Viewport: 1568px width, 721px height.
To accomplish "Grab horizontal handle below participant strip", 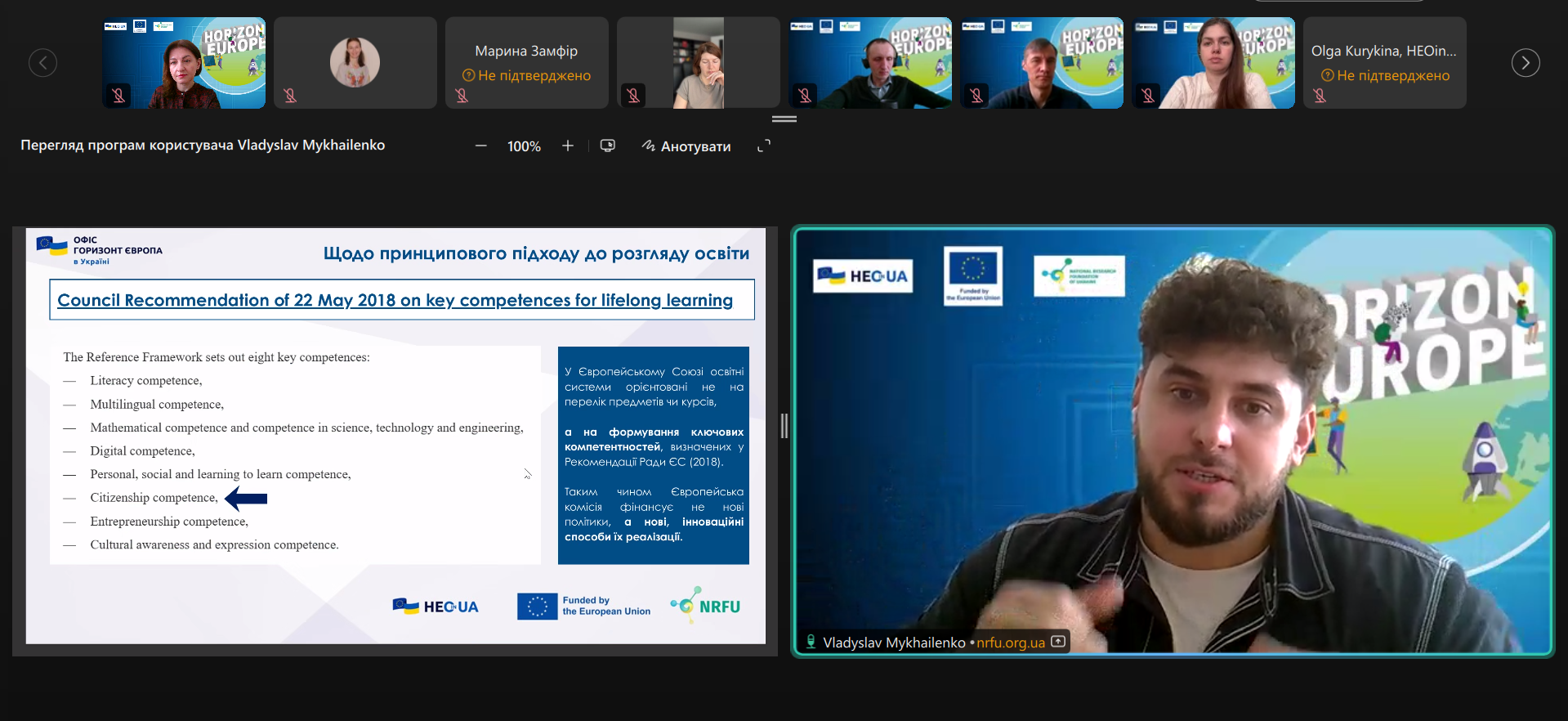I will pyautogui.click(x=784, y=119).
